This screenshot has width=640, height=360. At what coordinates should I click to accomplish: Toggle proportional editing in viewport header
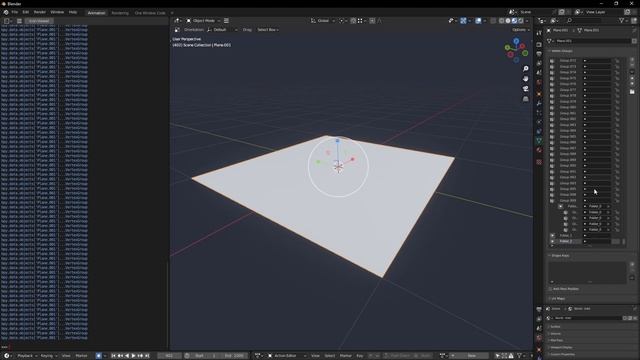pos(372,21)
